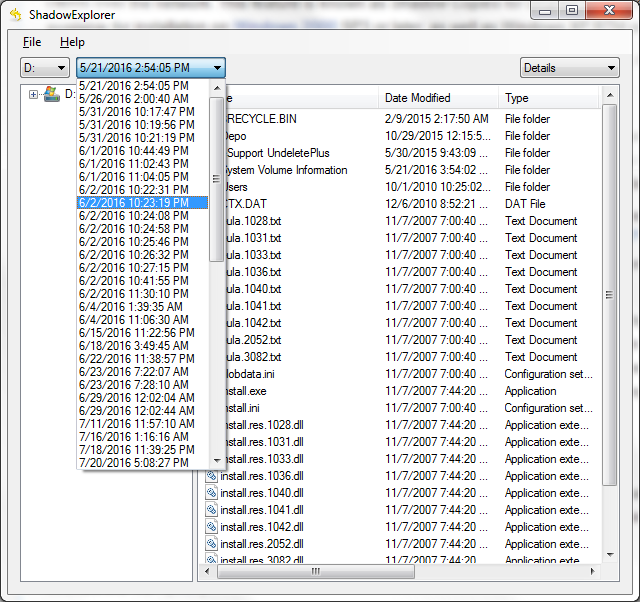Select snapshot 6/1/2016 11:04:05 PM

[x=142, y=177]
